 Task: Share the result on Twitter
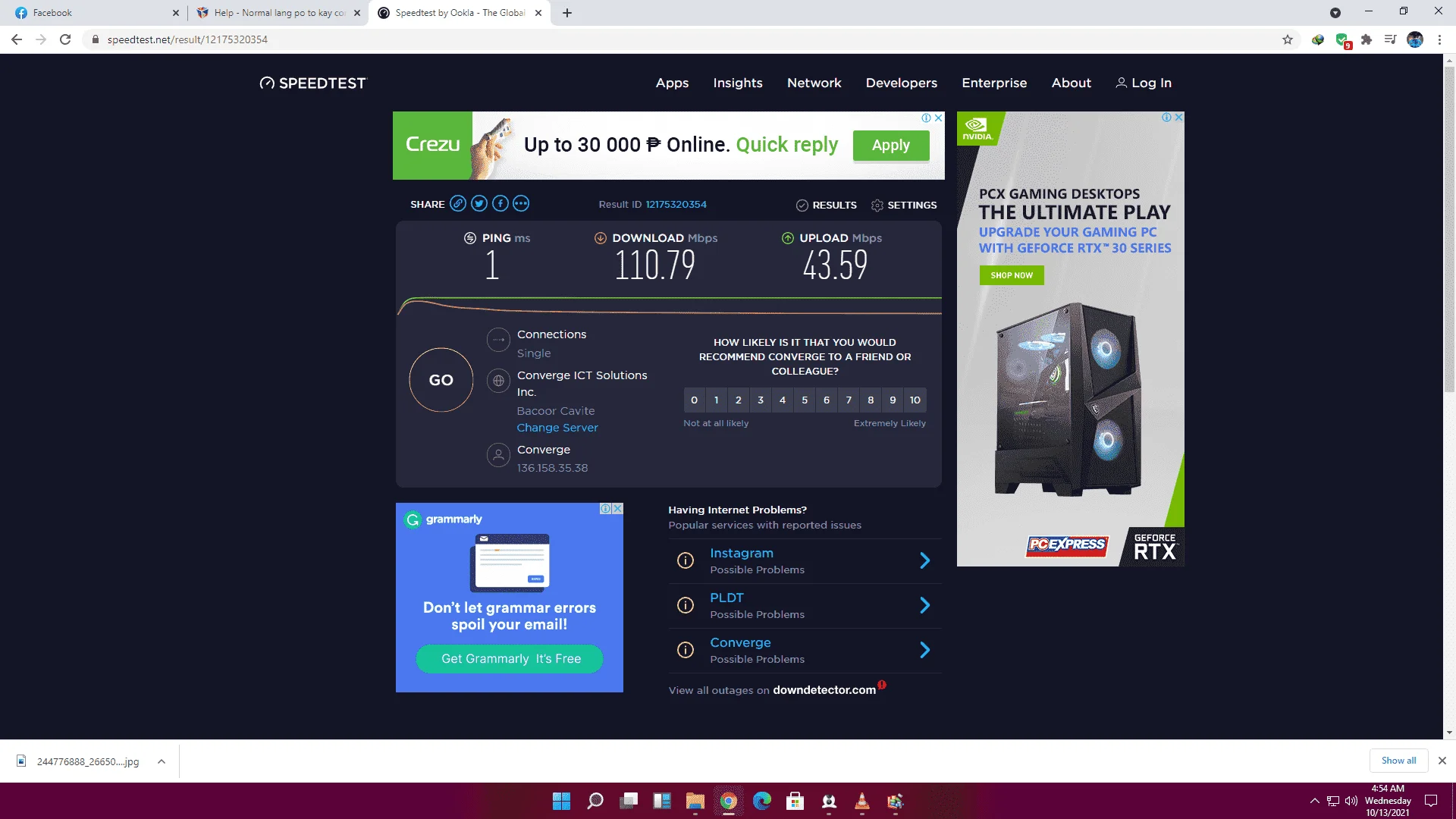[479, 203]
